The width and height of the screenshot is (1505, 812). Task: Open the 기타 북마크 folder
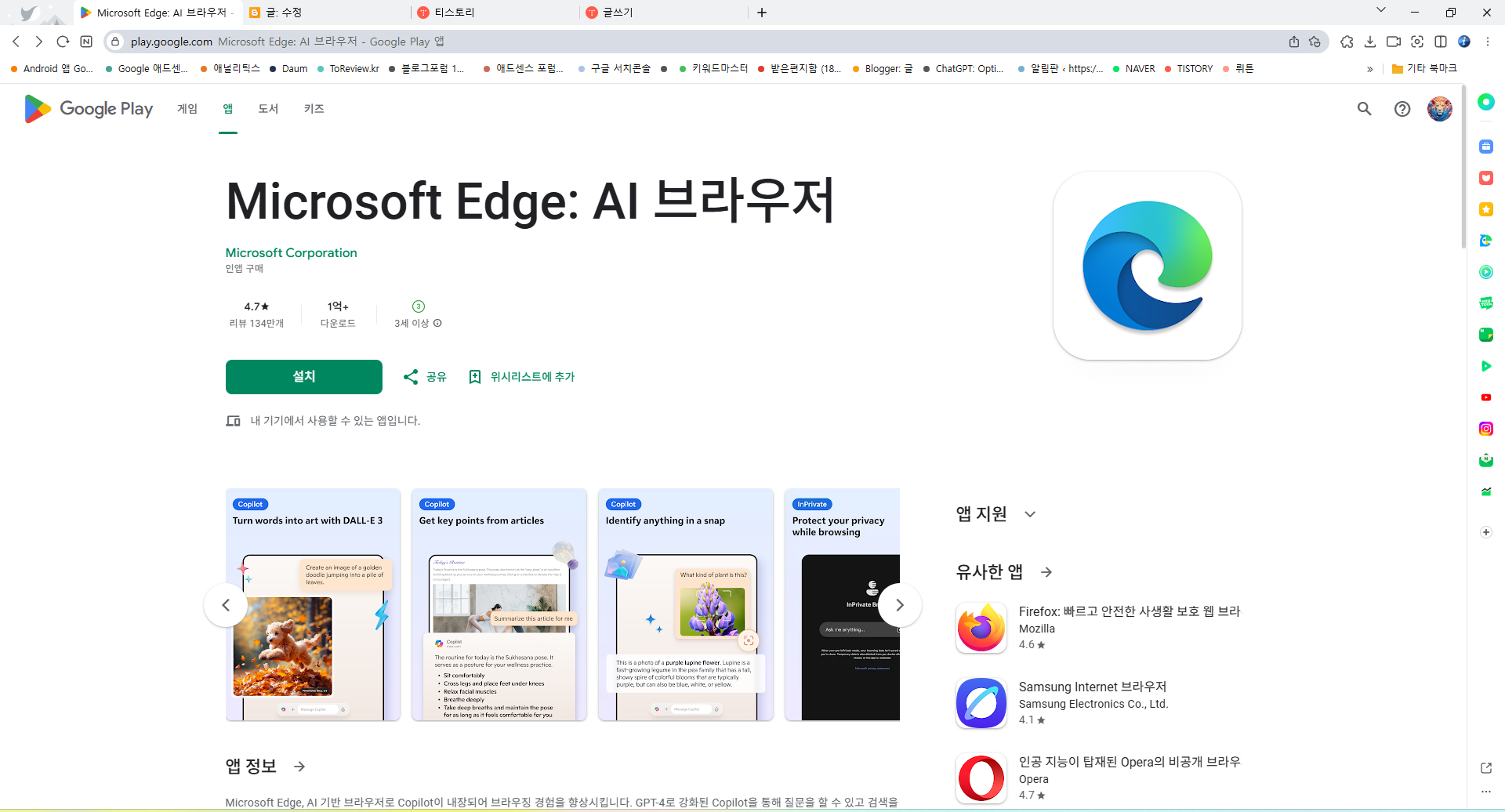click(x=1424, y=69)
